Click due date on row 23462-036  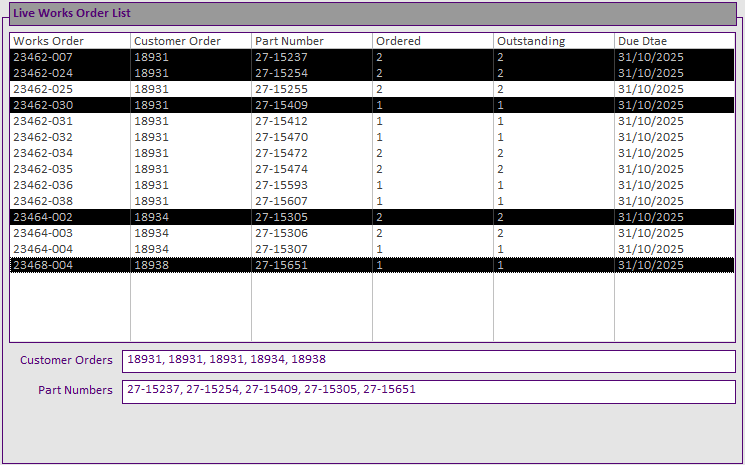point(650,185)
